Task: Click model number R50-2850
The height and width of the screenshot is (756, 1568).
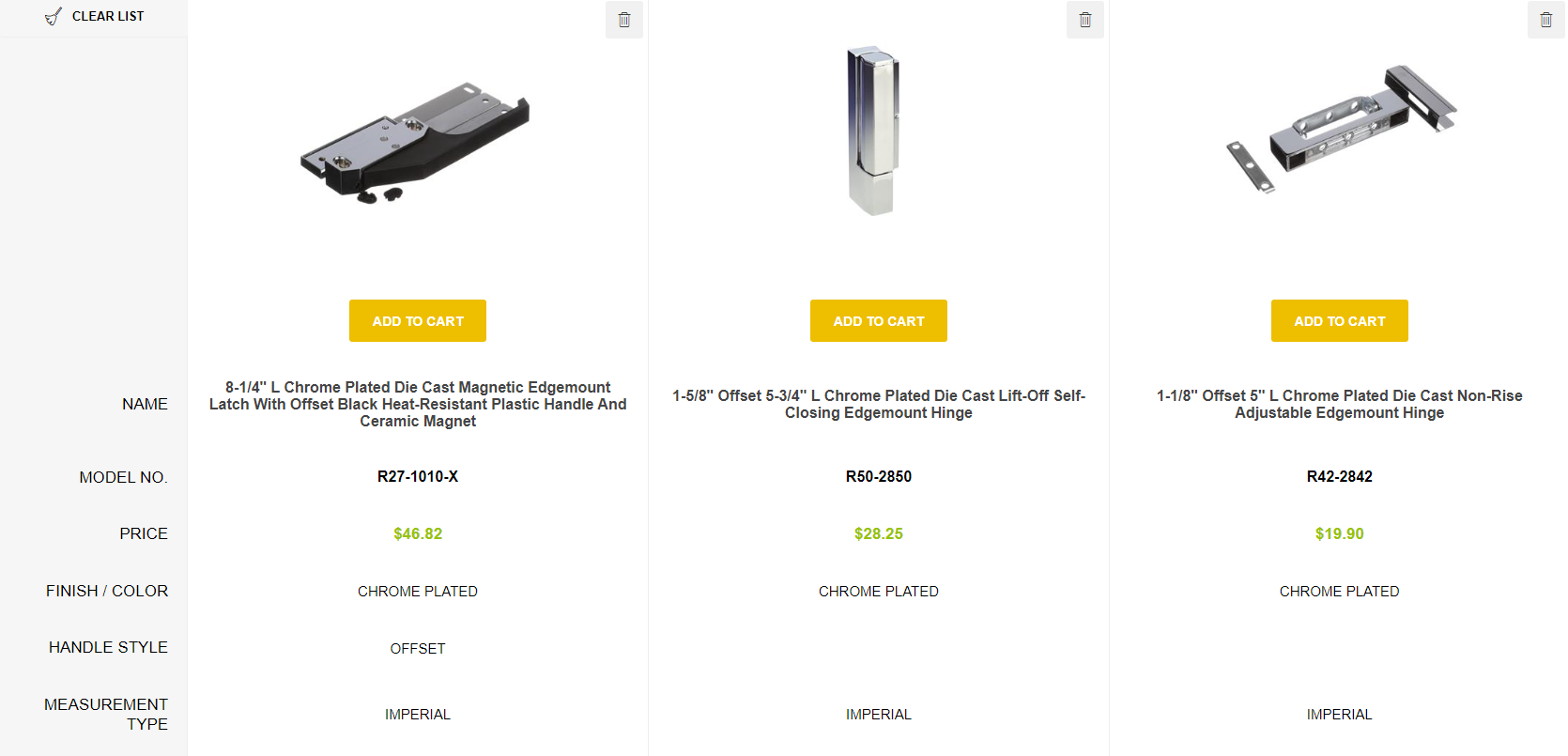Action: pos(879,476)
